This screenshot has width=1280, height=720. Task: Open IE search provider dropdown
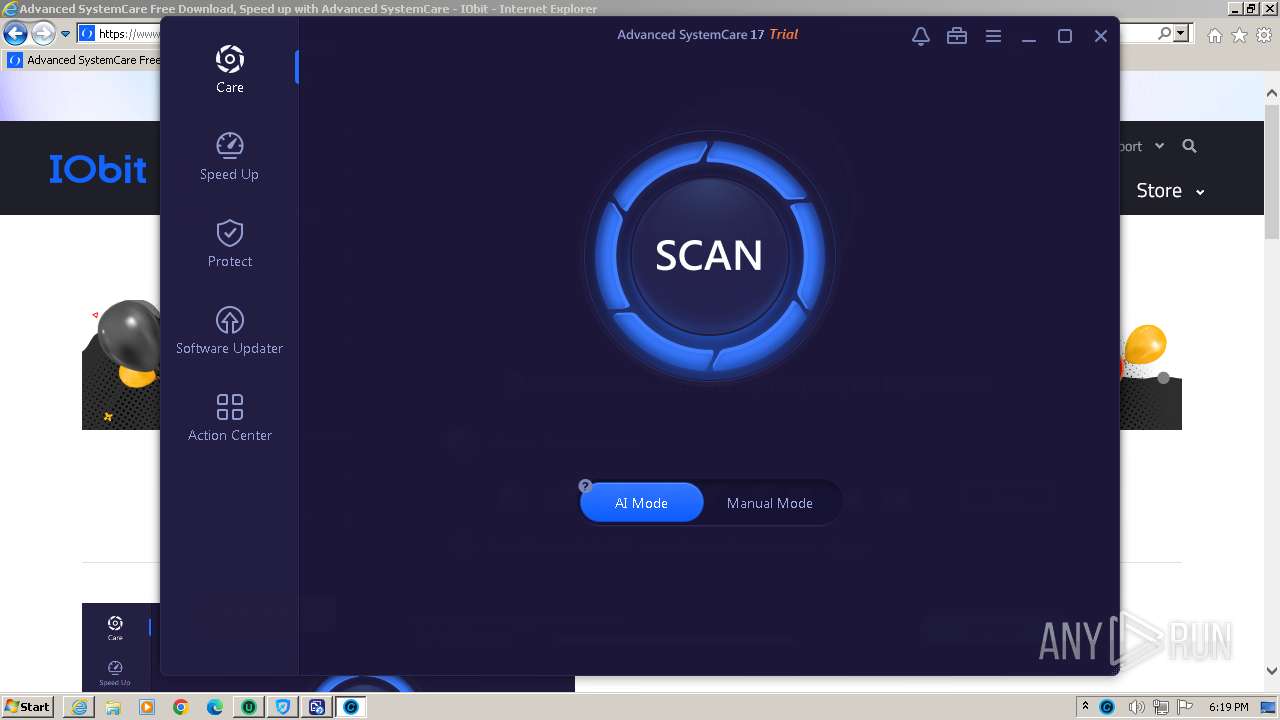point(1183,33)
